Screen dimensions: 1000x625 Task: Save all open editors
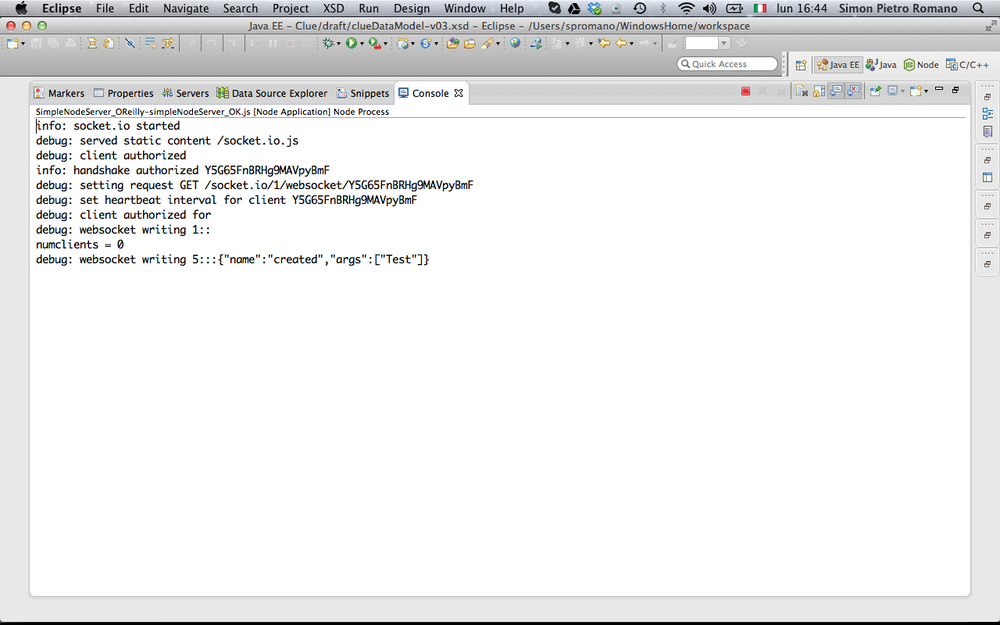point(54,44)
